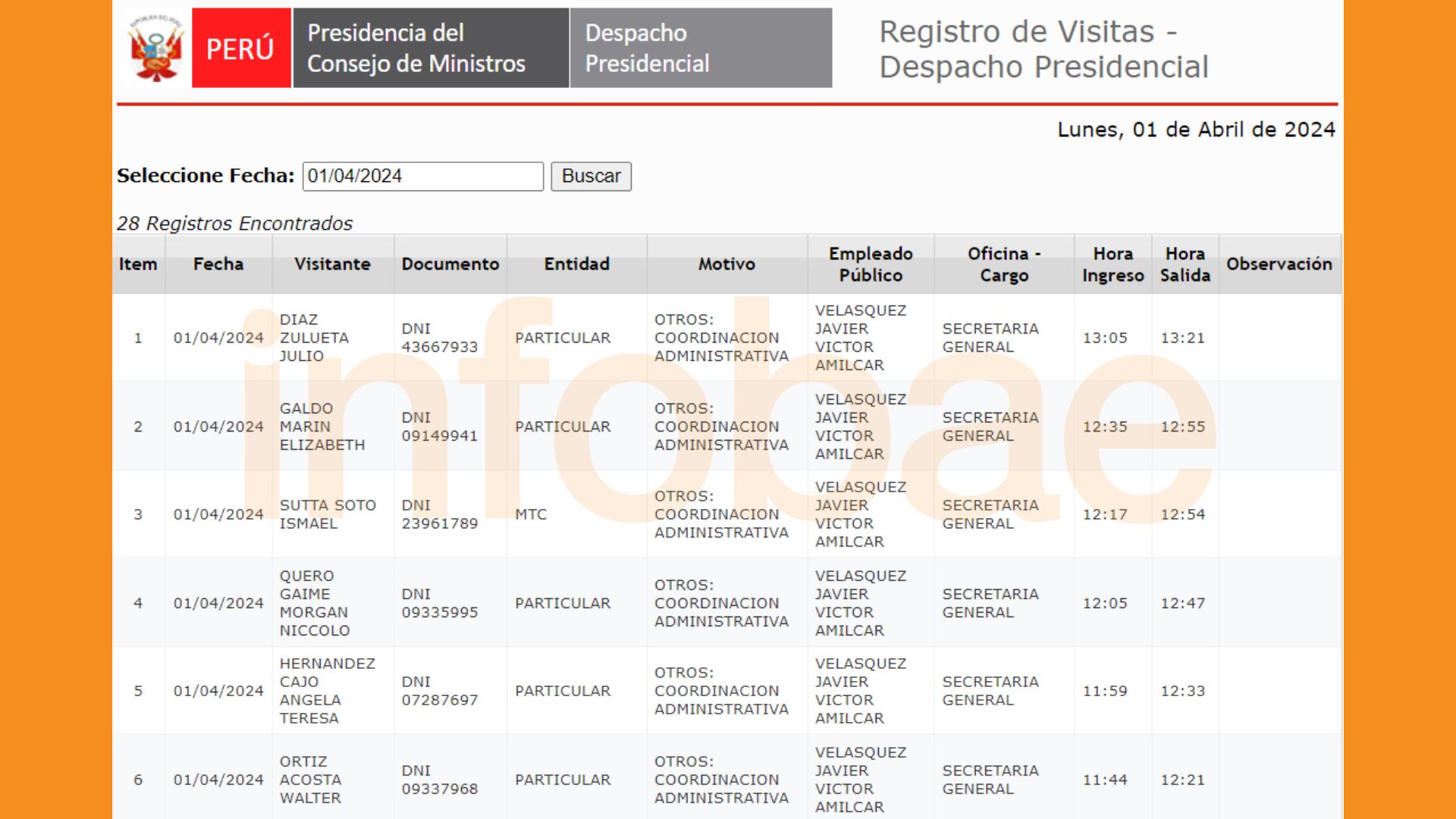Viewport: 1456px width, 819px height.
Task: Click the date input field 01/04/2024
Action: 421,176
